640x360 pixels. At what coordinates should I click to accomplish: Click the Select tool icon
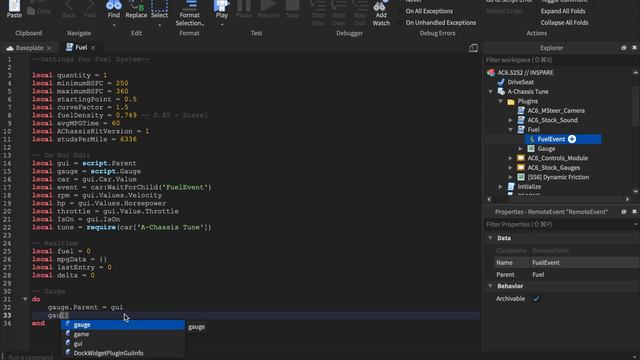point(159,5)
